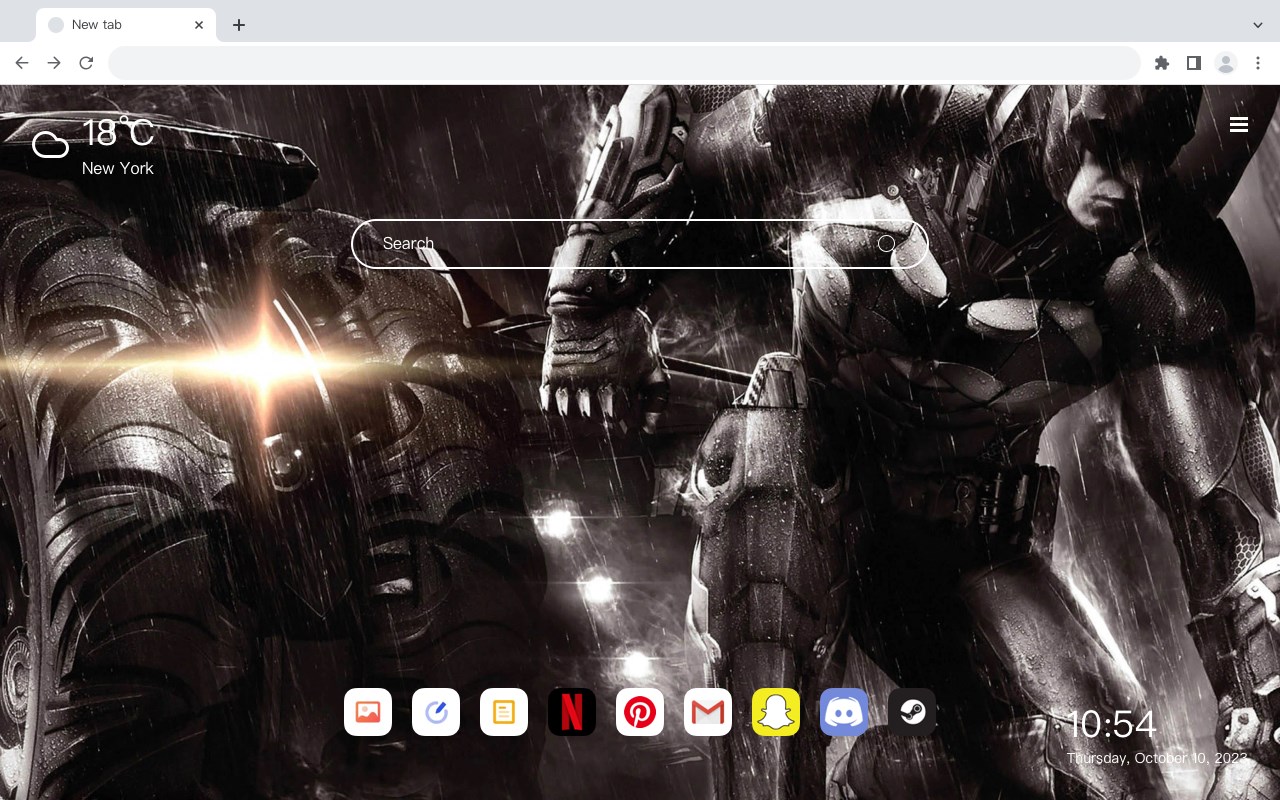The height and width of the screenshot is (800, 1280).
Task: Open the blue checkmark tasks shortcut
Action: tap(436, 712)
